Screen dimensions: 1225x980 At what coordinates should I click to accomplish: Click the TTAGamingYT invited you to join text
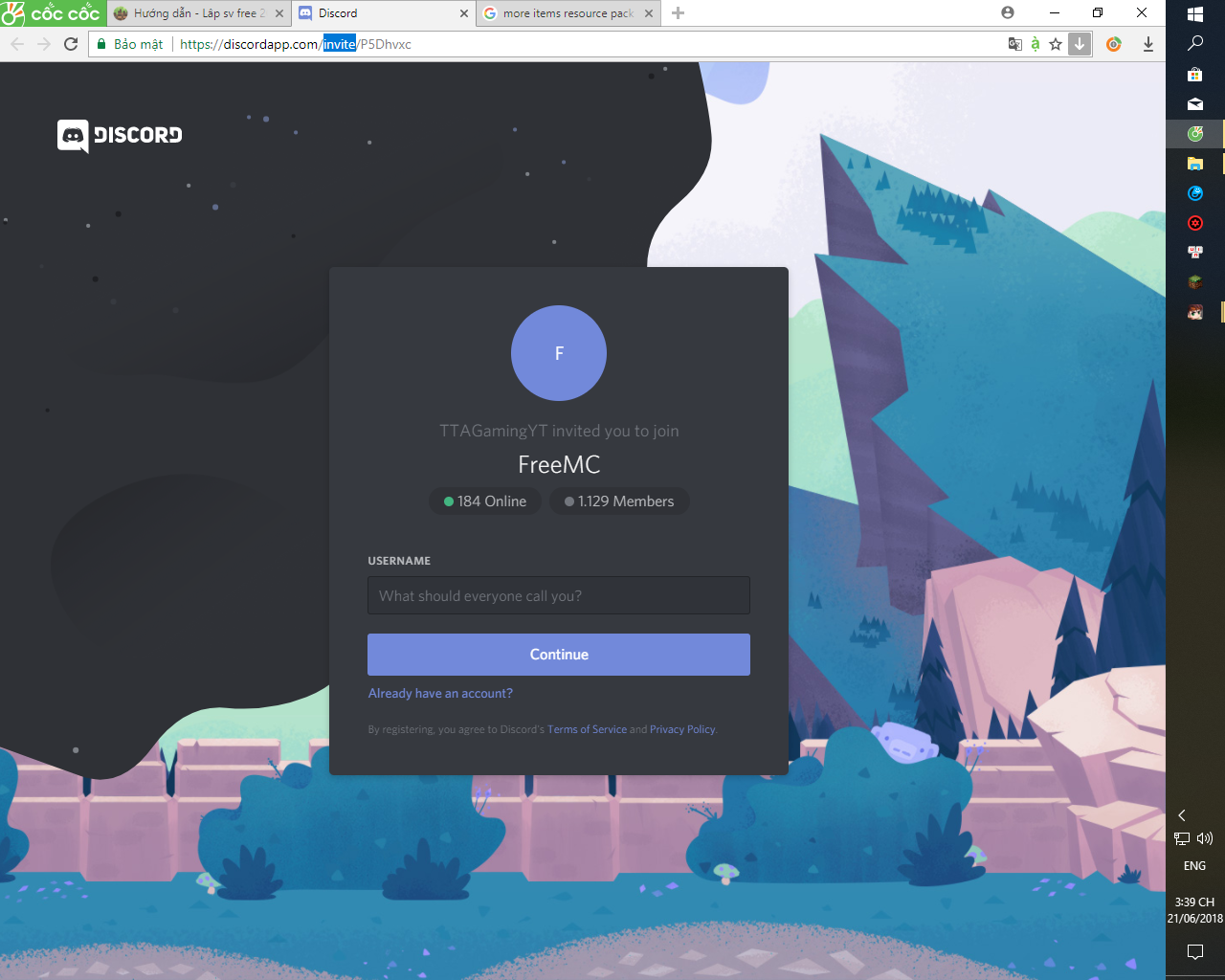click(559, 431)
